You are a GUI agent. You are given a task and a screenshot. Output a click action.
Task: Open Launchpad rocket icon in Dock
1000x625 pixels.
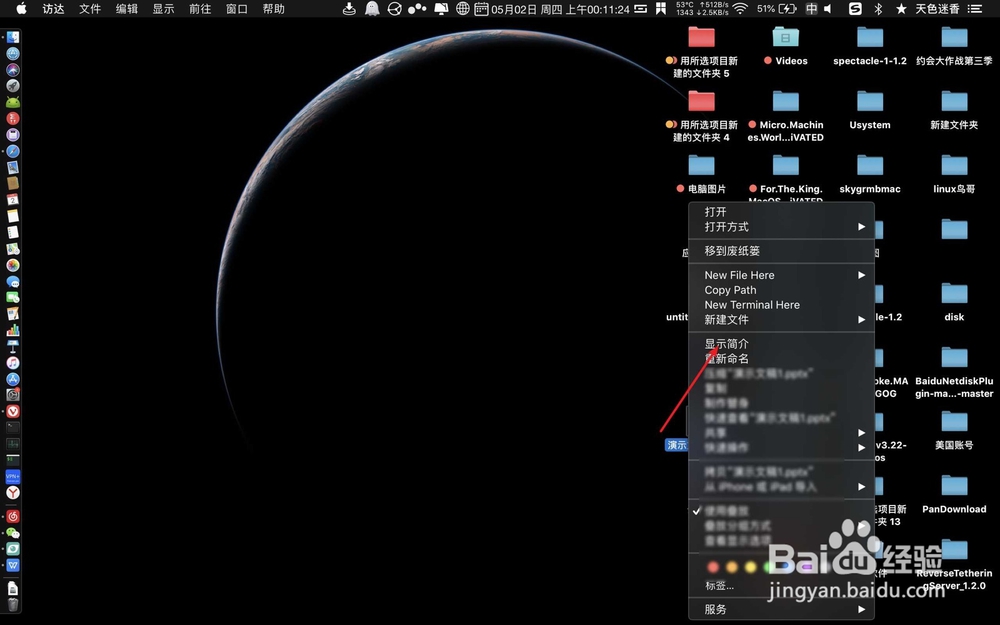(x=13, y=85)
